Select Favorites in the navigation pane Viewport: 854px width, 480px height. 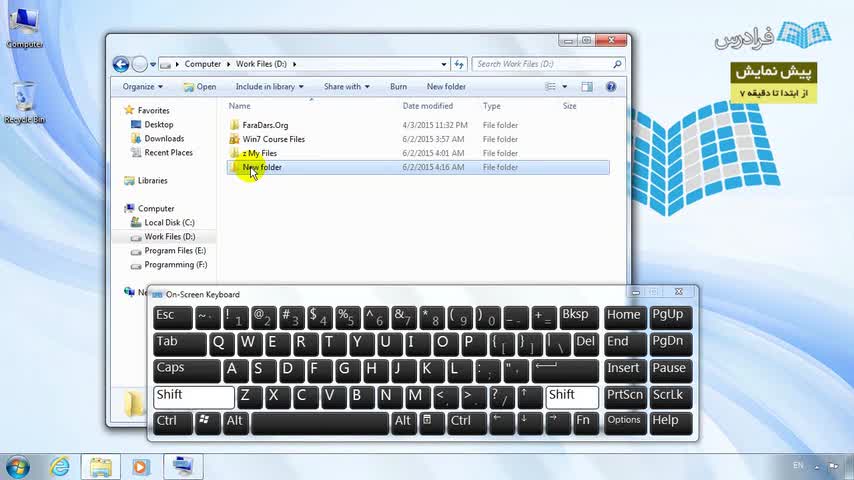[x=153, y=111]
